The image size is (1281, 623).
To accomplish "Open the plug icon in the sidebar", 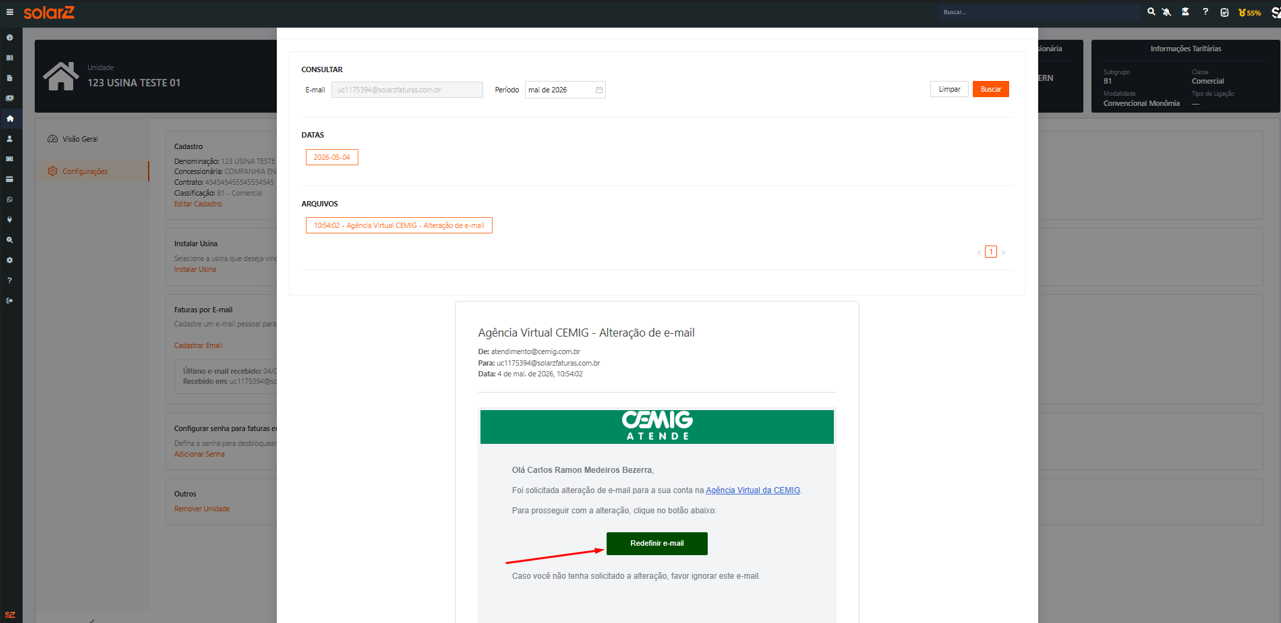I will pos(10,220).
